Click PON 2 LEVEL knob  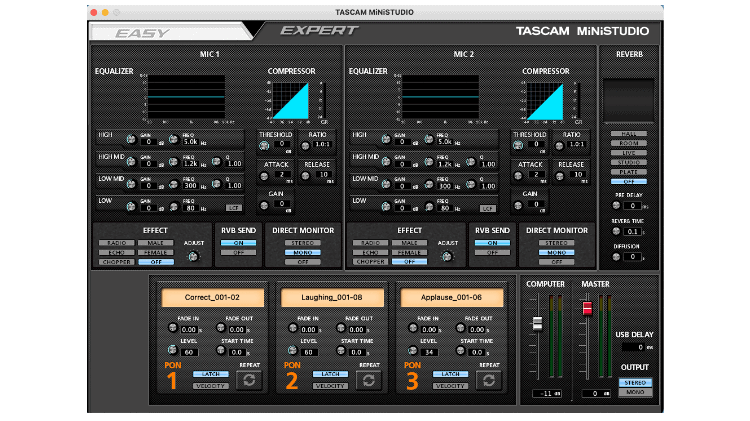click(292, 350)
